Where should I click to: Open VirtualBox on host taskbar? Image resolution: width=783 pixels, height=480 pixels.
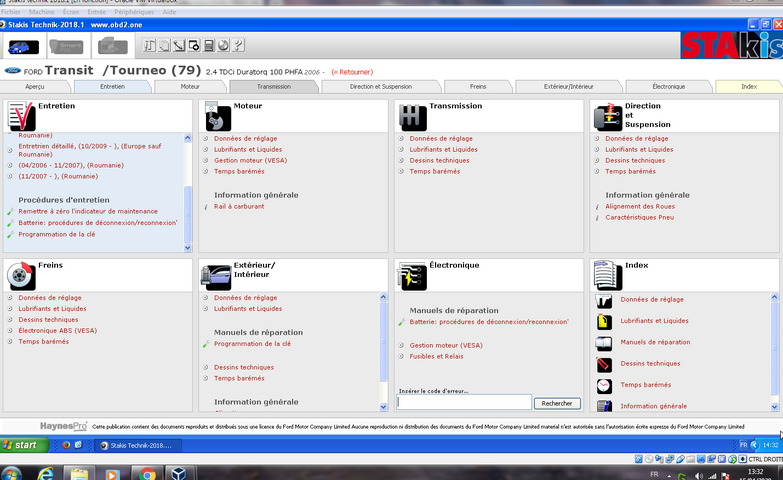coord(178,473)
